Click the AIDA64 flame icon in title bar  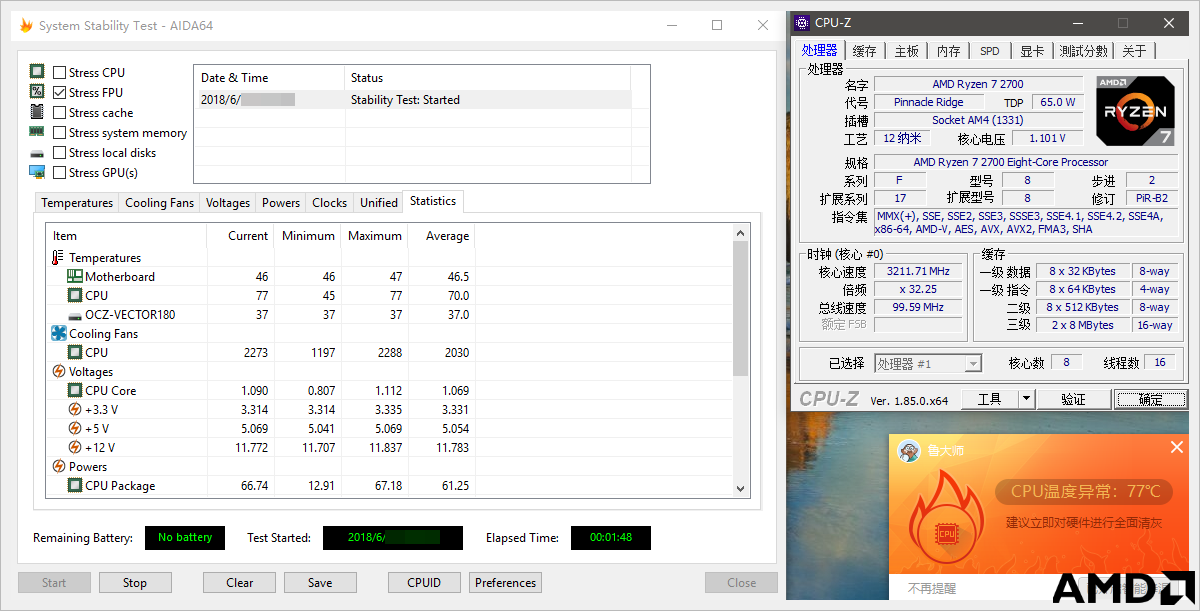pos(25,26)
